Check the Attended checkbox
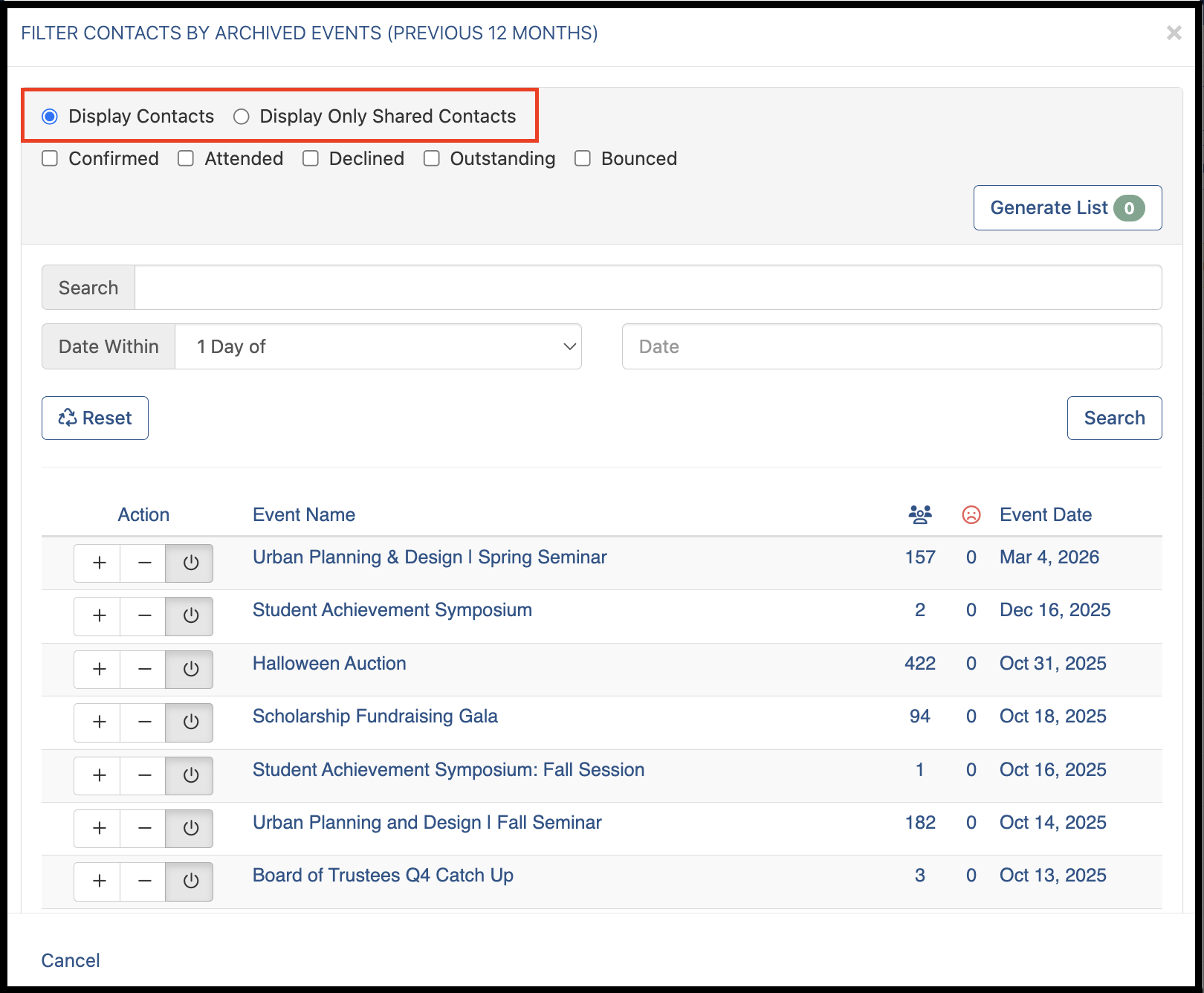 [186, 158]
